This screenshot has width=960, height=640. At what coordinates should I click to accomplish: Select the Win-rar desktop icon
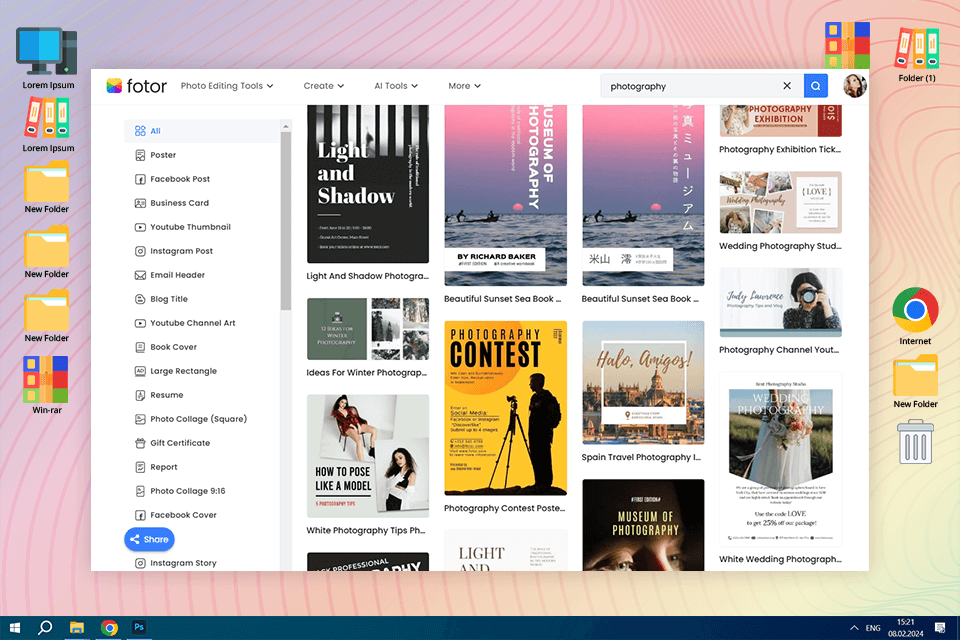47,385
